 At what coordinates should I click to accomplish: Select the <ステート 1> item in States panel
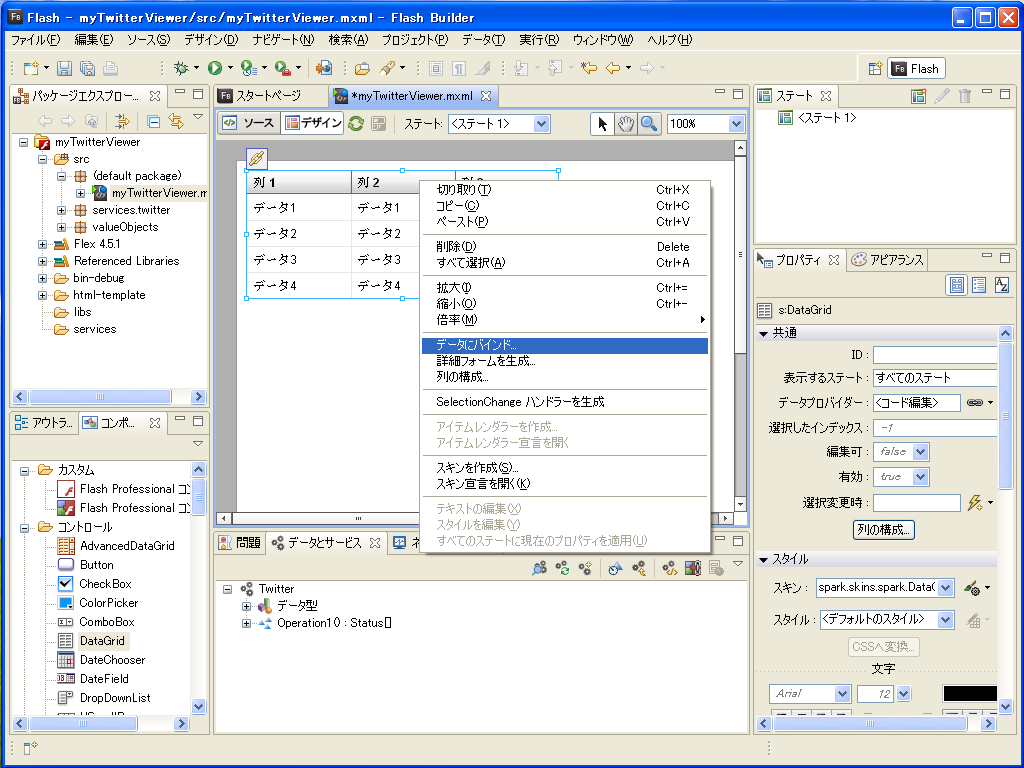[x=817, y=118]
